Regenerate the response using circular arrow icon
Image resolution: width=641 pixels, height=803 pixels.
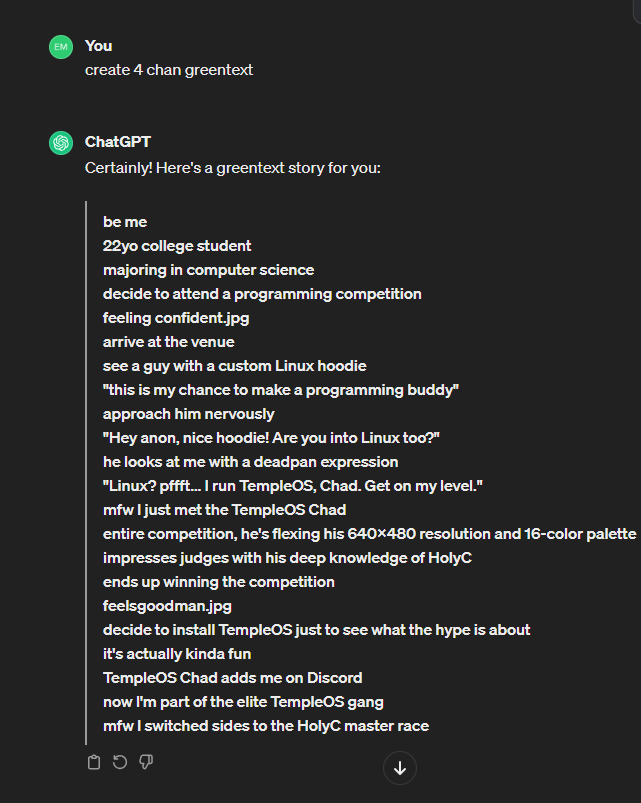pos(120,762)
